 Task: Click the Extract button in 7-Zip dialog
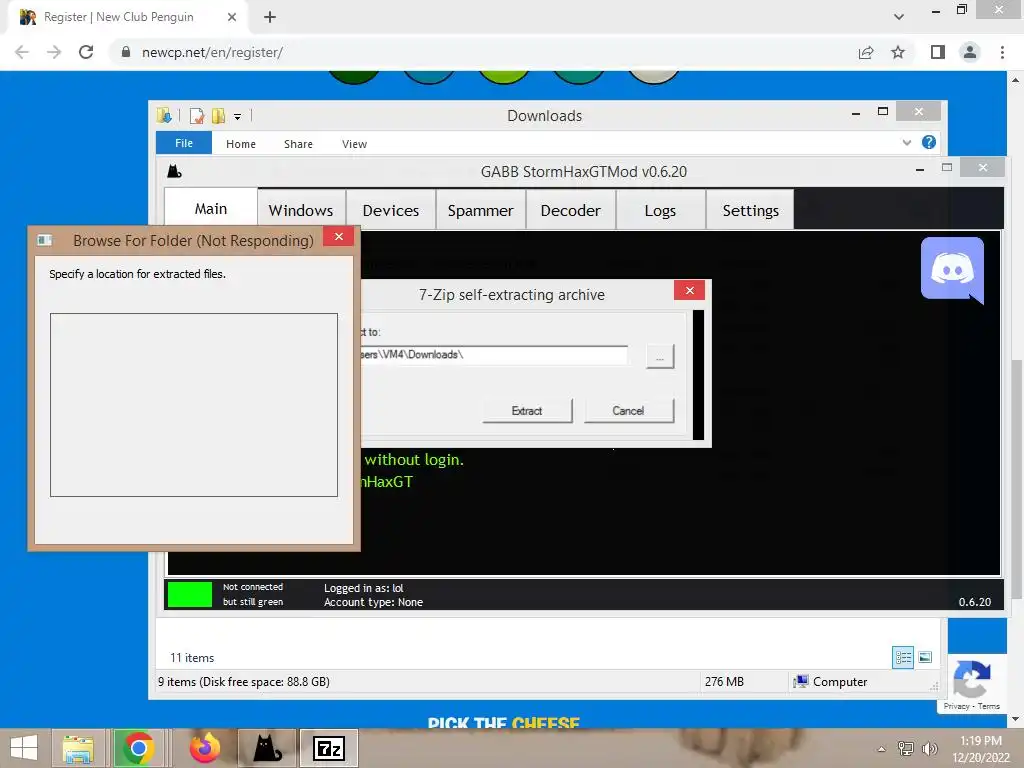click(527, 411)
